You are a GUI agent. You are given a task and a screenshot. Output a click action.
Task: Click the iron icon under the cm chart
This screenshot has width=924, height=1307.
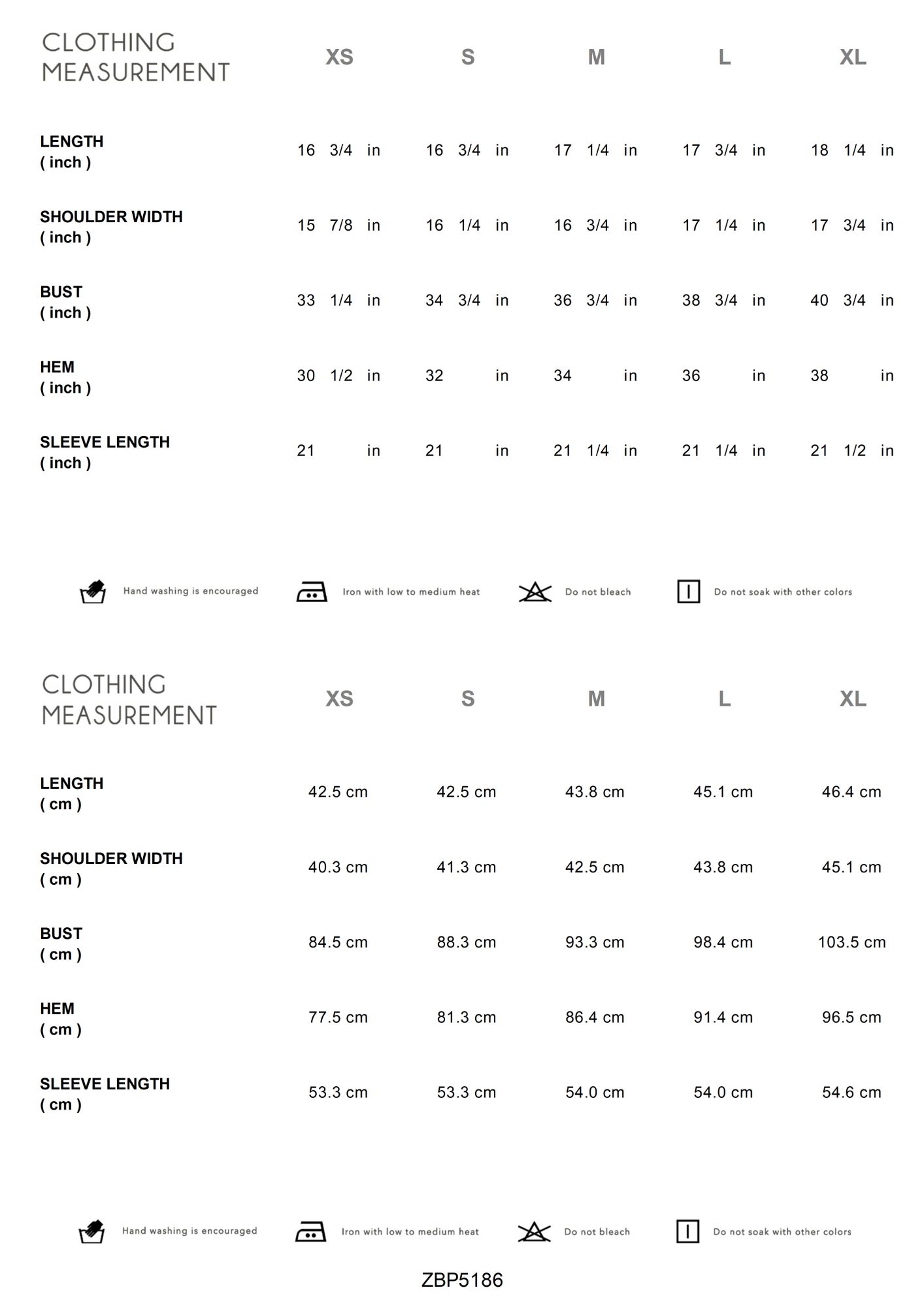(x=310, y=1231)
